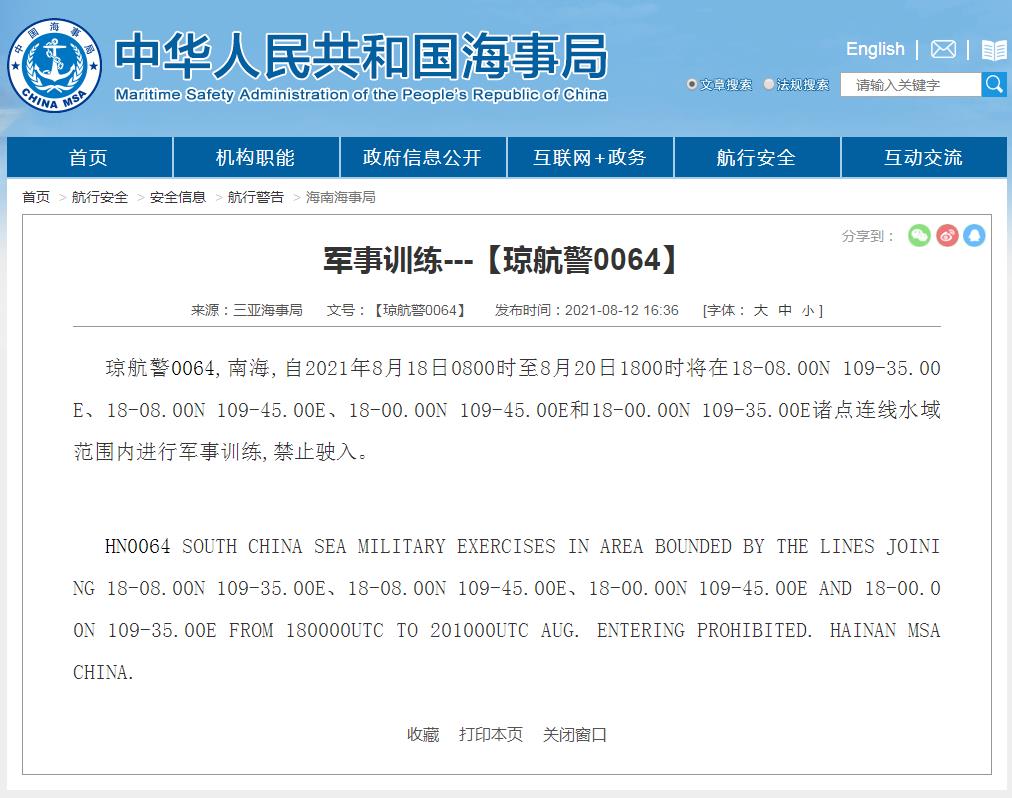Open the 机构职能 navigation menu
The image size is (1012, 798).
[255, 158]
